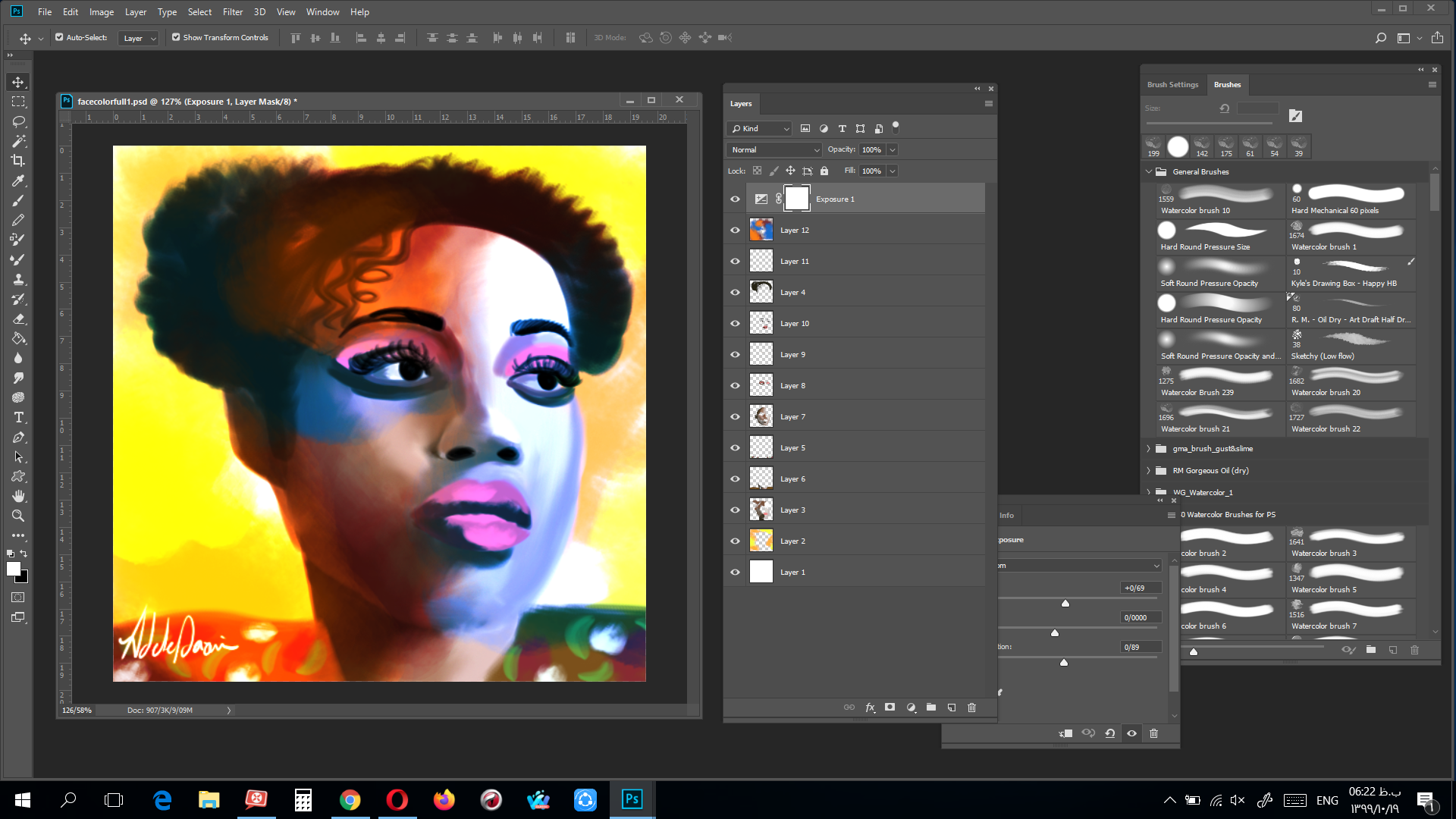Screen dimensions: 1456x819
Task: Select the Pen tool
Action: click(x=18, y=437)
